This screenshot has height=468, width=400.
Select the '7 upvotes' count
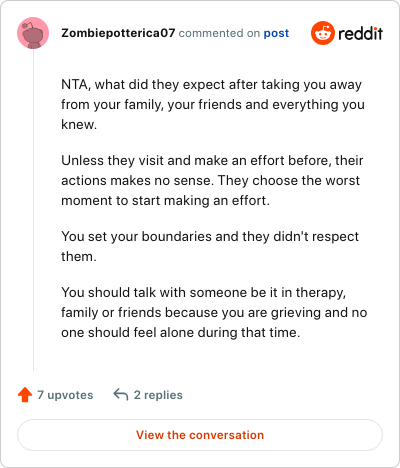click(x=65, y=395)
